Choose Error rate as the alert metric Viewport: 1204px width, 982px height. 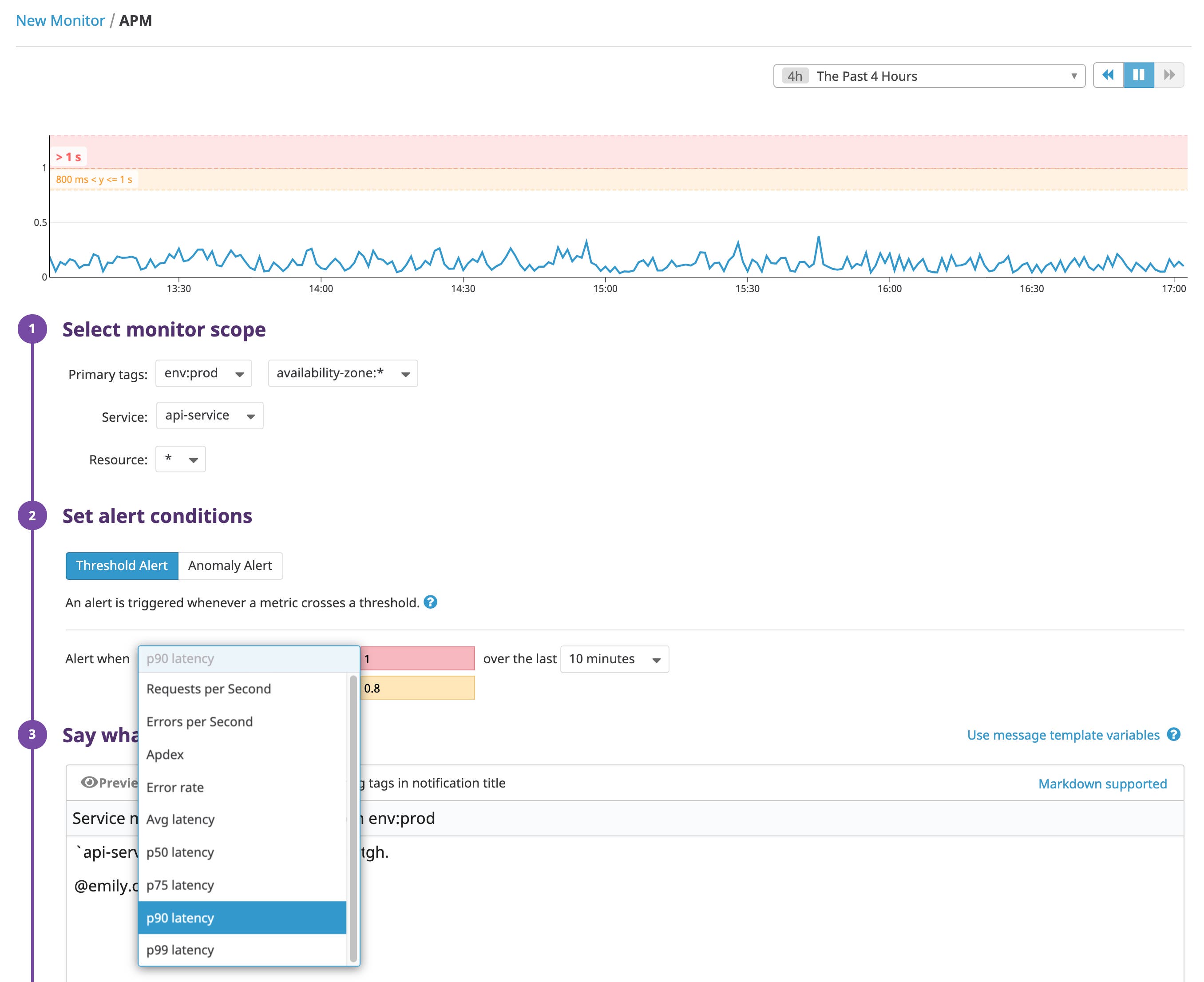click(x=175, y=787)
